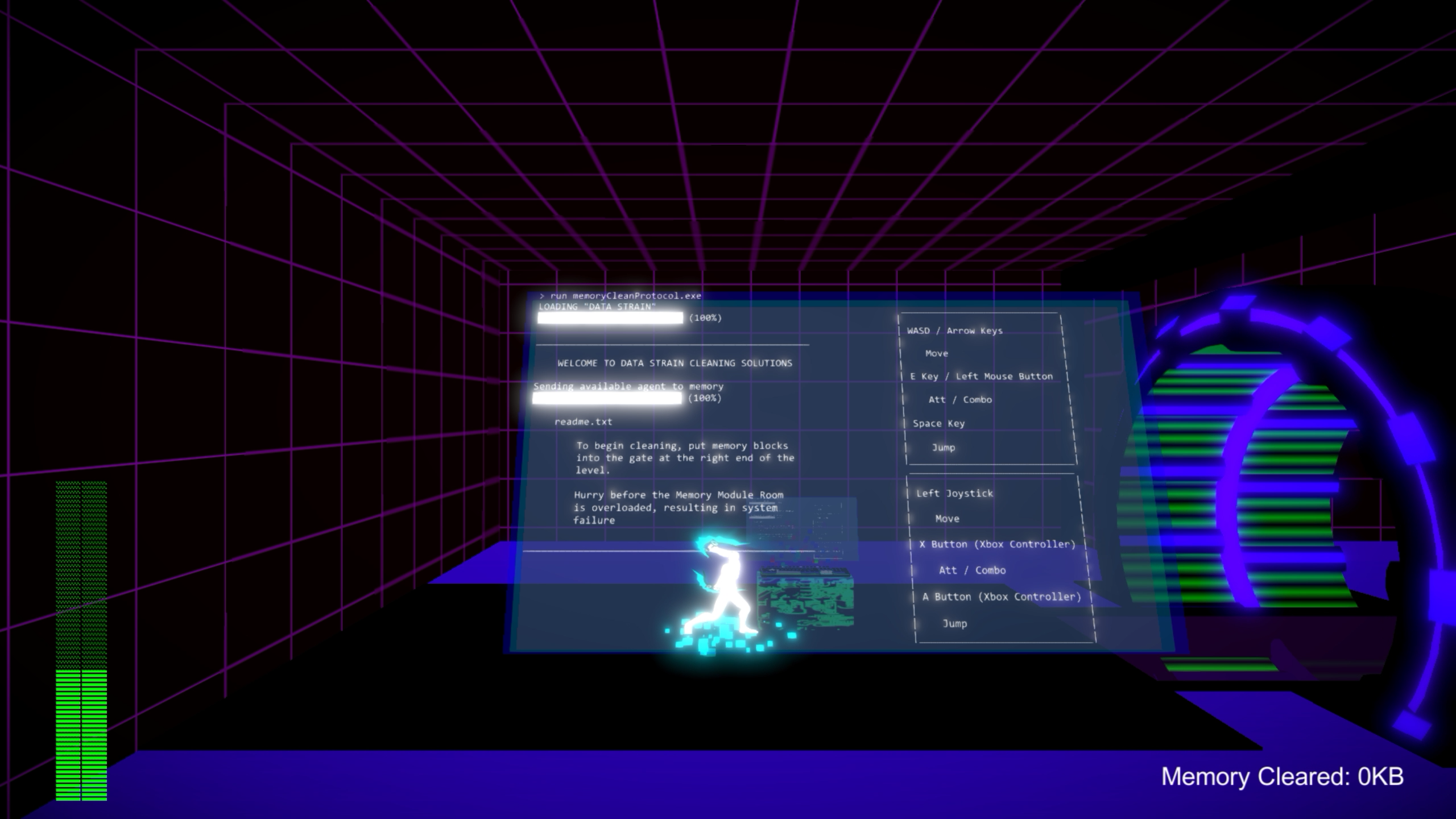The height and width of the screenshot is (819, 1456).
Task: Click the WELCOME TO DATA STRAIN heading
Action: click(x=675, y=363)
